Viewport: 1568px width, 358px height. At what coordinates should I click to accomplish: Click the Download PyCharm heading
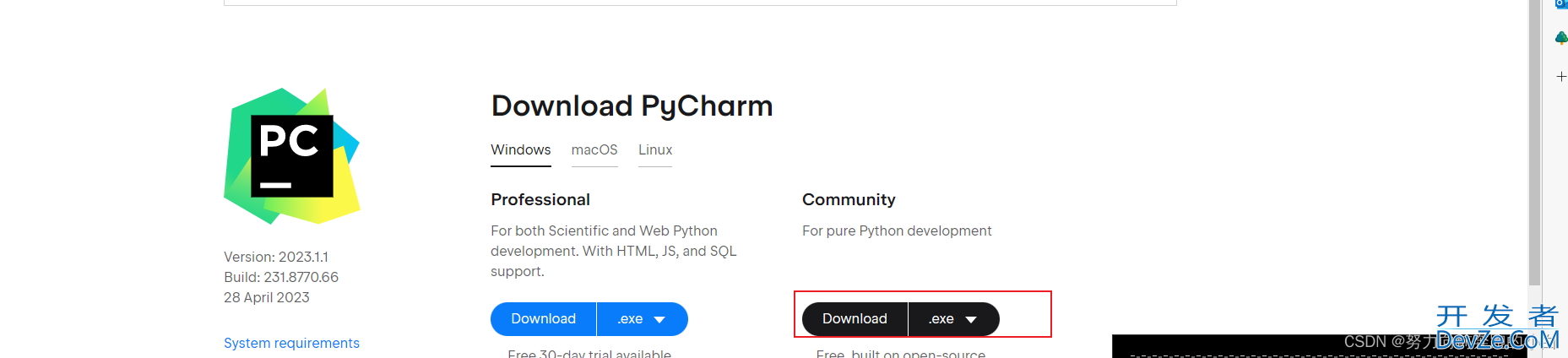click(x=632, y=106)
